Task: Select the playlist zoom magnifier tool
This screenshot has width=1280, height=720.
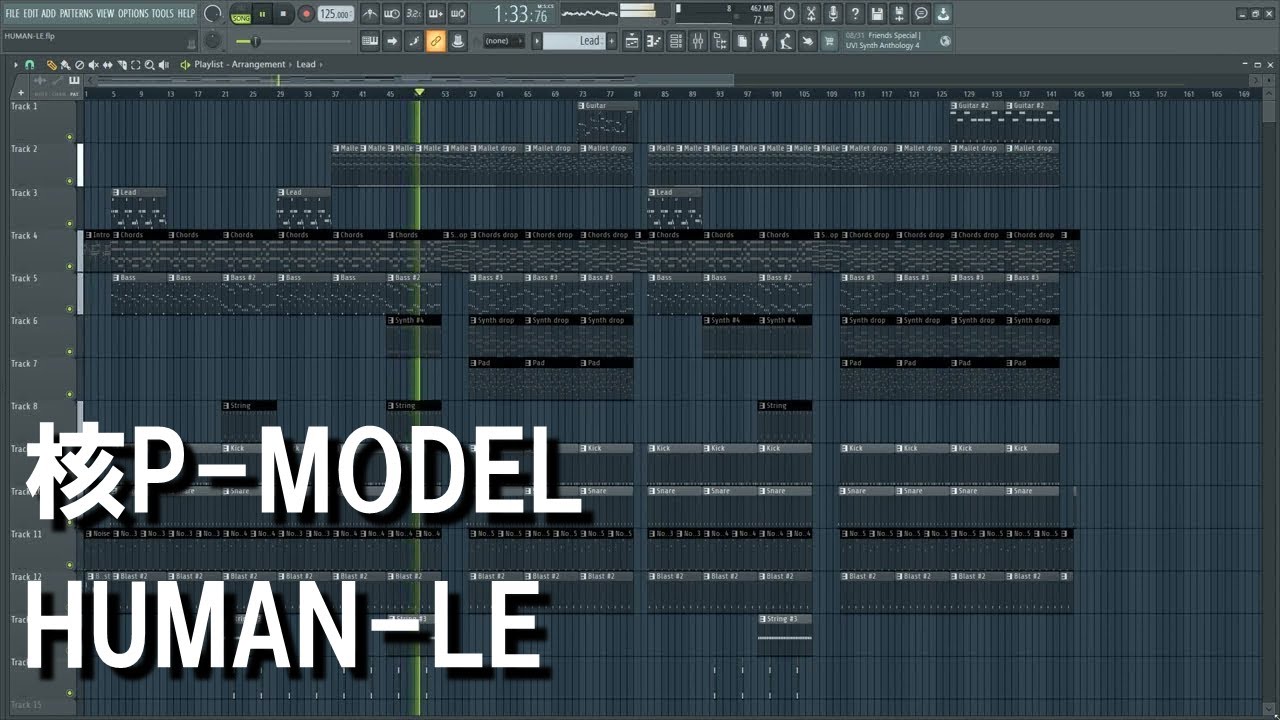Action: tap(149, 64)
